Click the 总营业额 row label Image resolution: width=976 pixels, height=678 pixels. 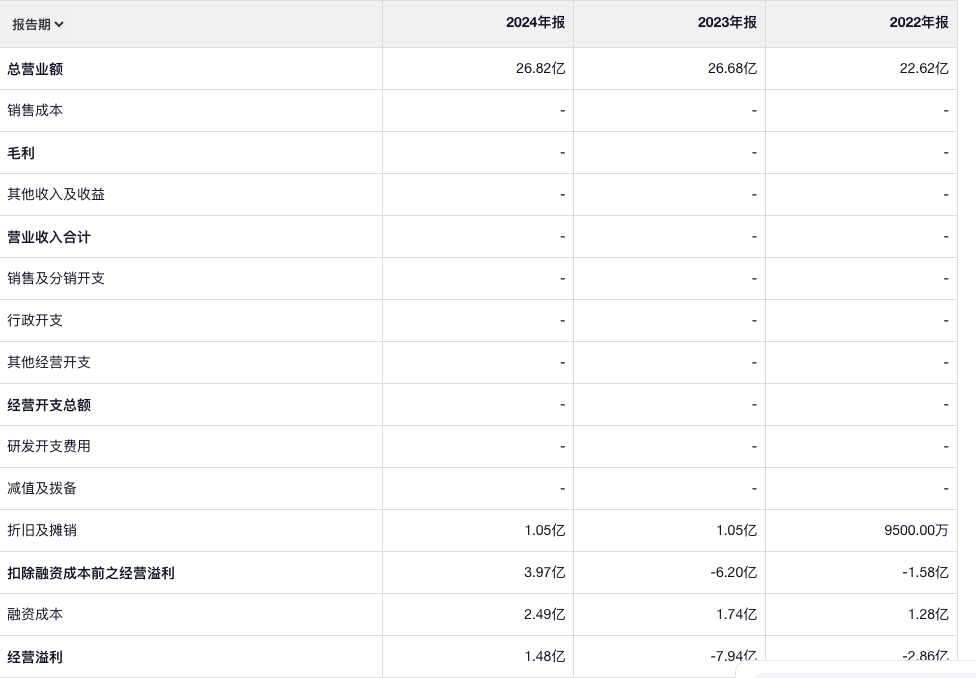[x=36, y=69]
